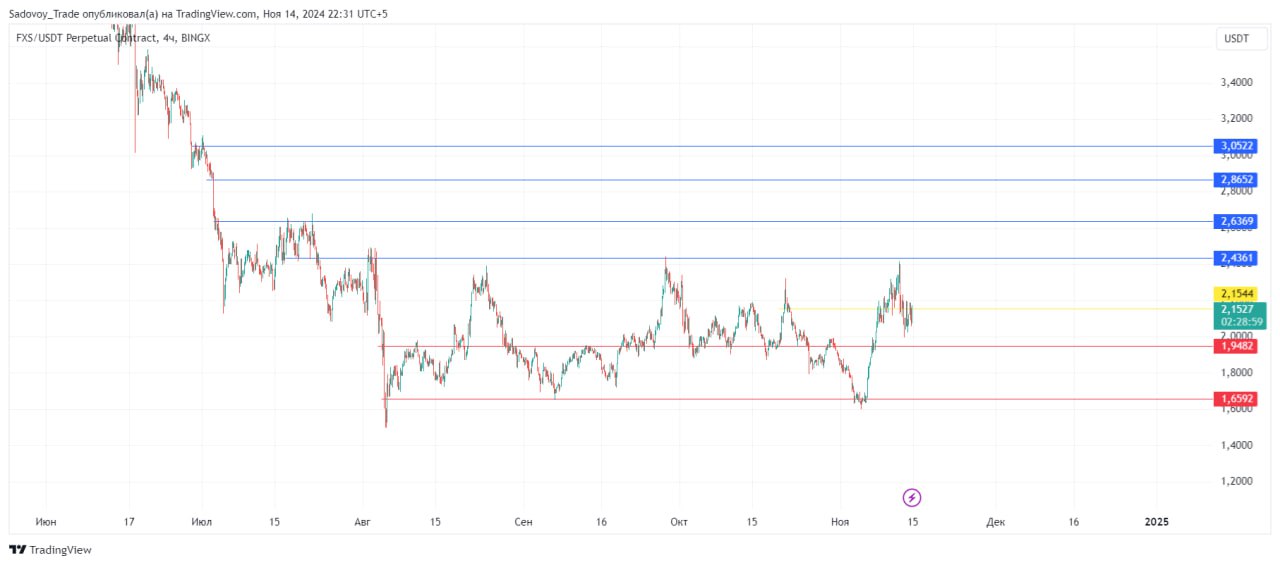
Task: Select the red 1,6592 support label
Action: [x=1237, y=399]
